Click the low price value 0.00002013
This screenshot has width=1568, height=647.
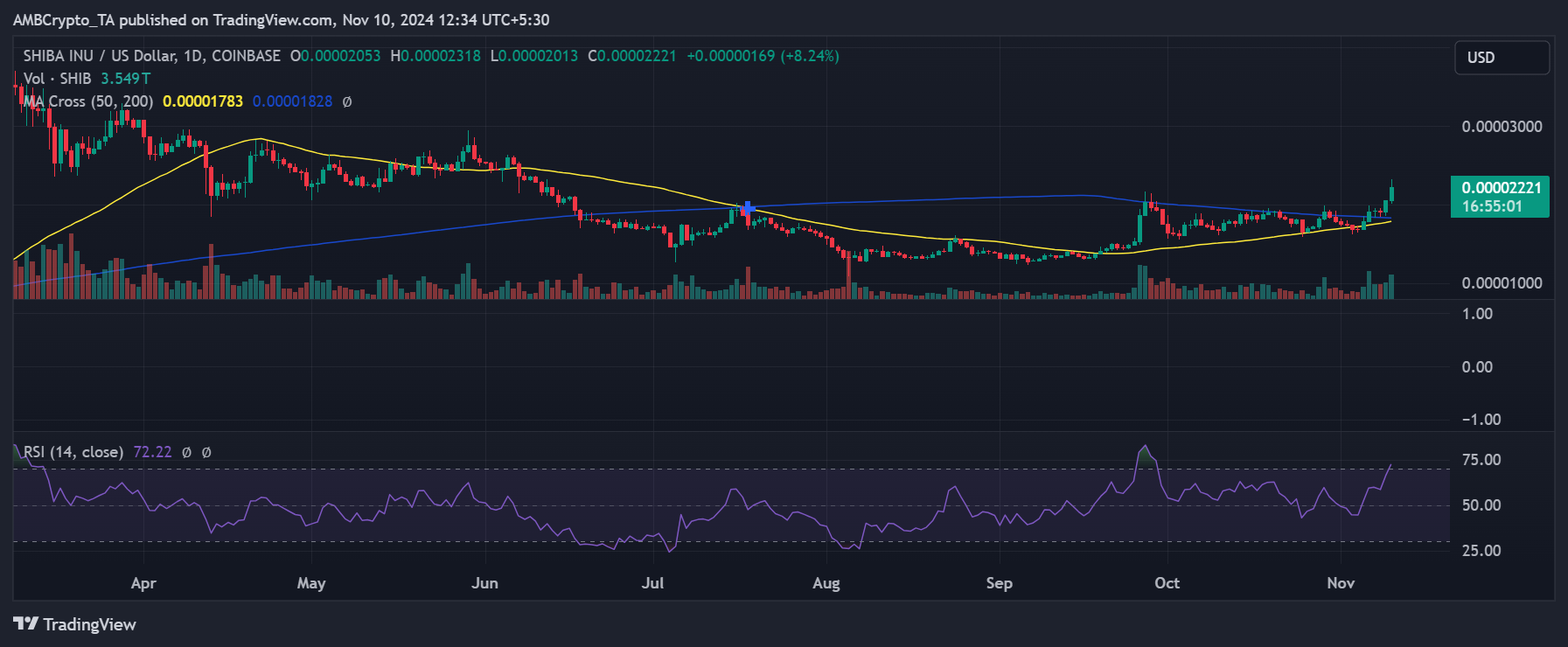538,56
